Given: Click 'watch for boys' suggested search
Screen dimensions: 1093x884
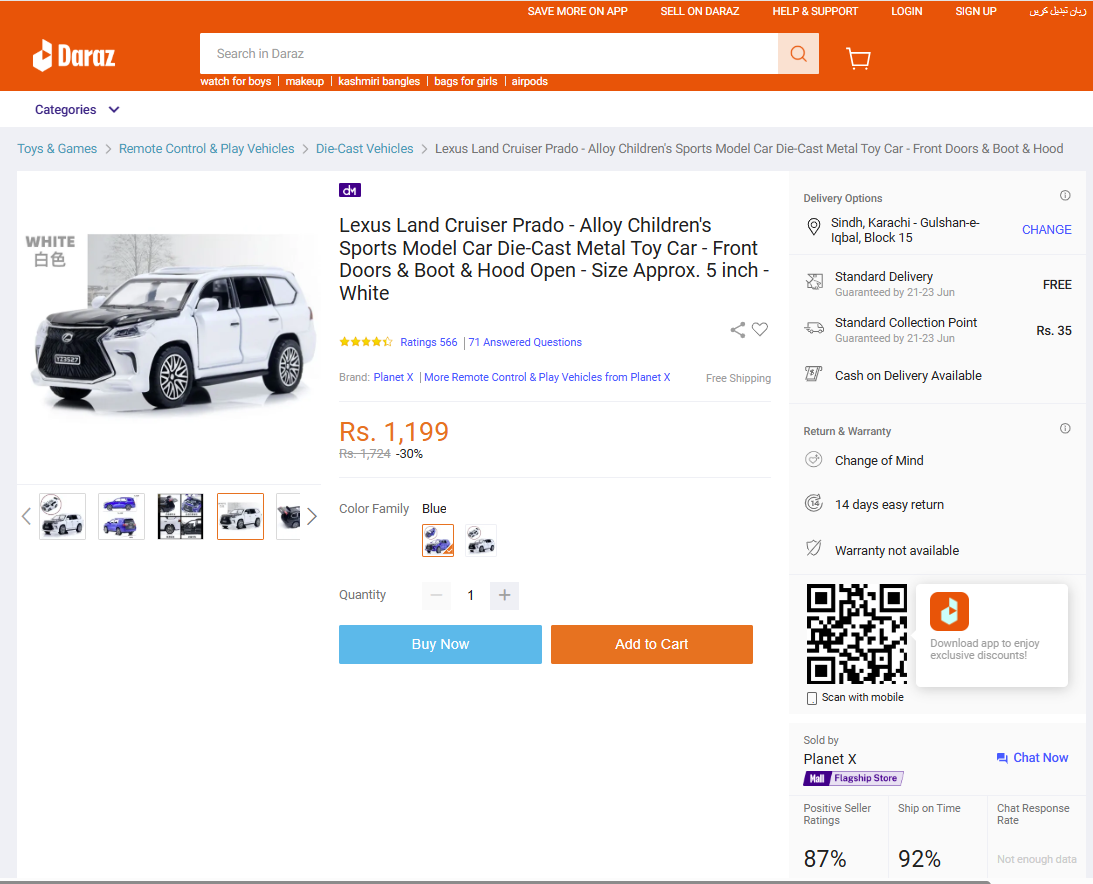Looking at the screenshot, I should click(x=236, y=82).
